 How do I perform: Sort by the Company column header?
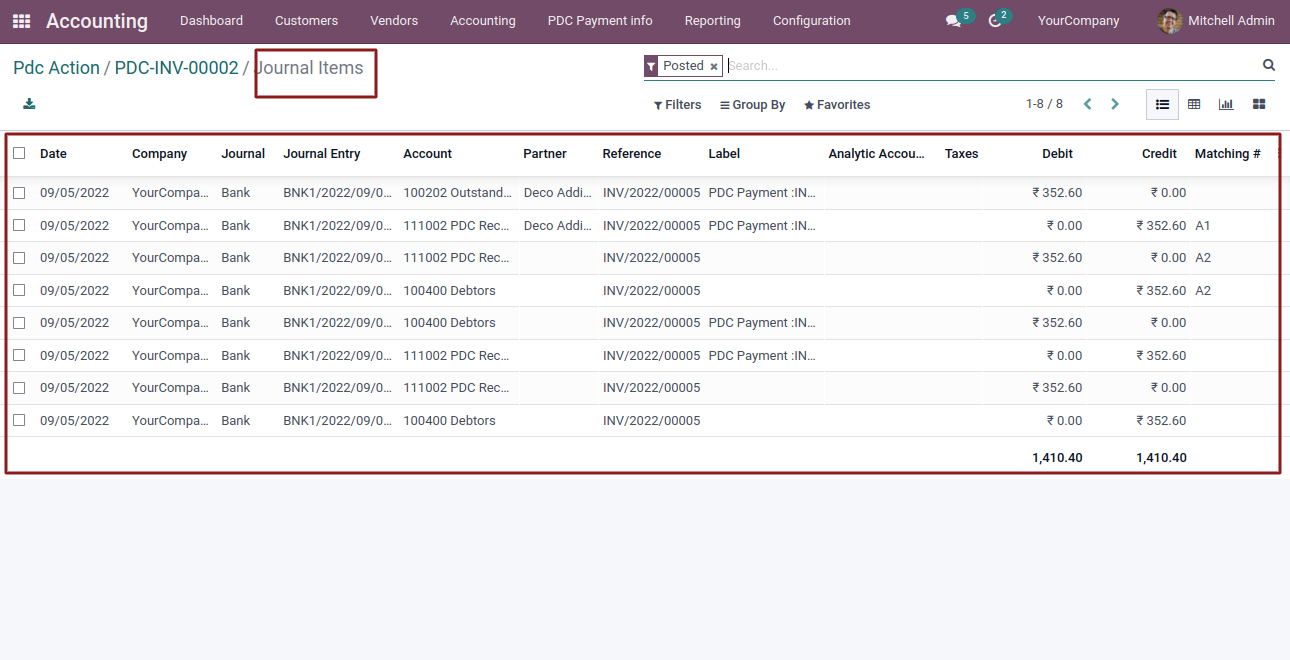pos(160,154)
